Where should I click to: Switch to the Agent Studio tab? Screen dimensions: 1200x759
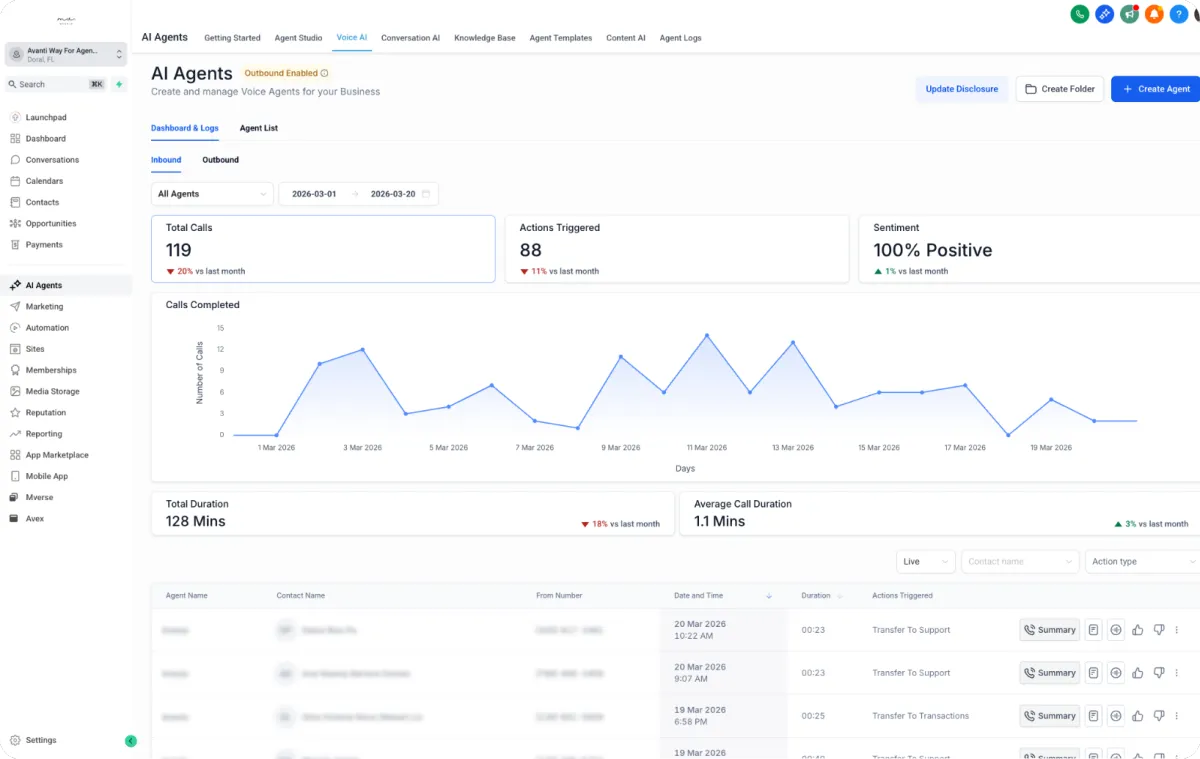(298, 38)
